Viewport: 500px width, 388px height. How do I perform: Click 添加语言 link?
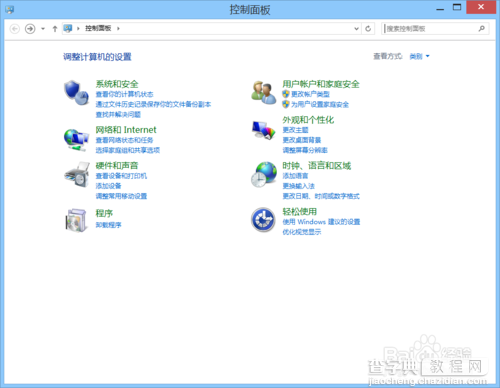pos(295,176)
